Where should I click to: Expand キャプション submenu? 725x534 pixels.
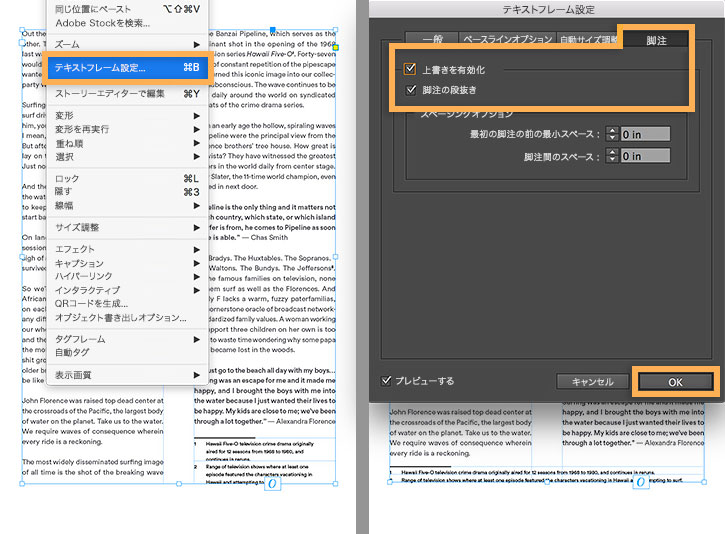point(127,263)
